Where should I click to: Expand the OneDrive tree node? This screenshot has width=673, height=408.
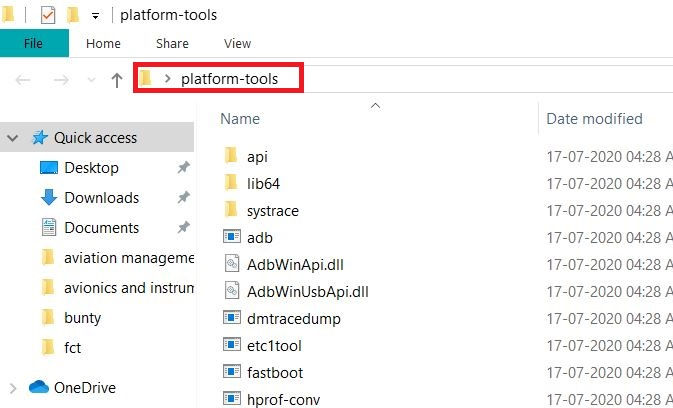click(13, 388)
